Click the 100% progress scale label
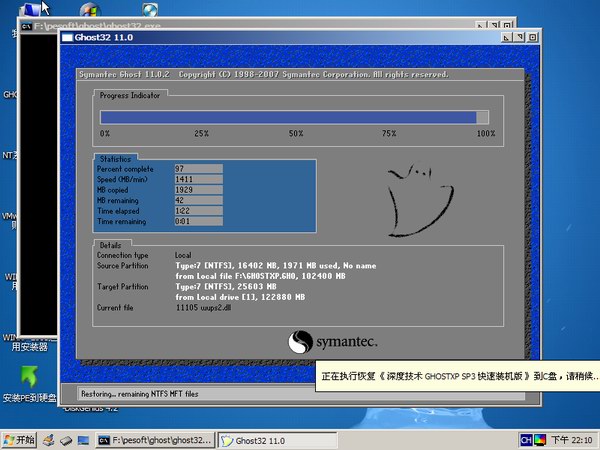The width and height of the screenshot is (600, 450). [486, 134]
